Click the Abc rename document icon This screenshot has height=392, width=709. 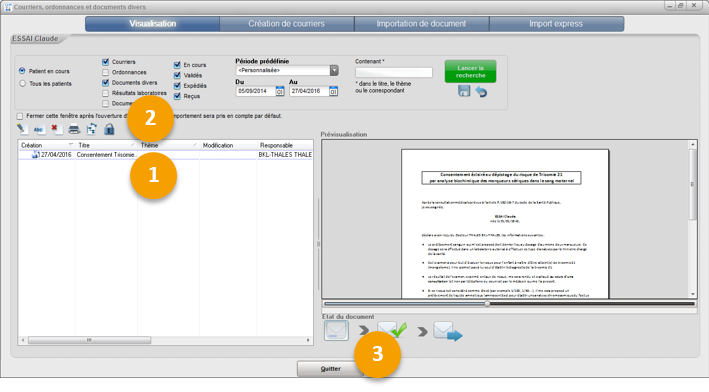pos(38,129)
